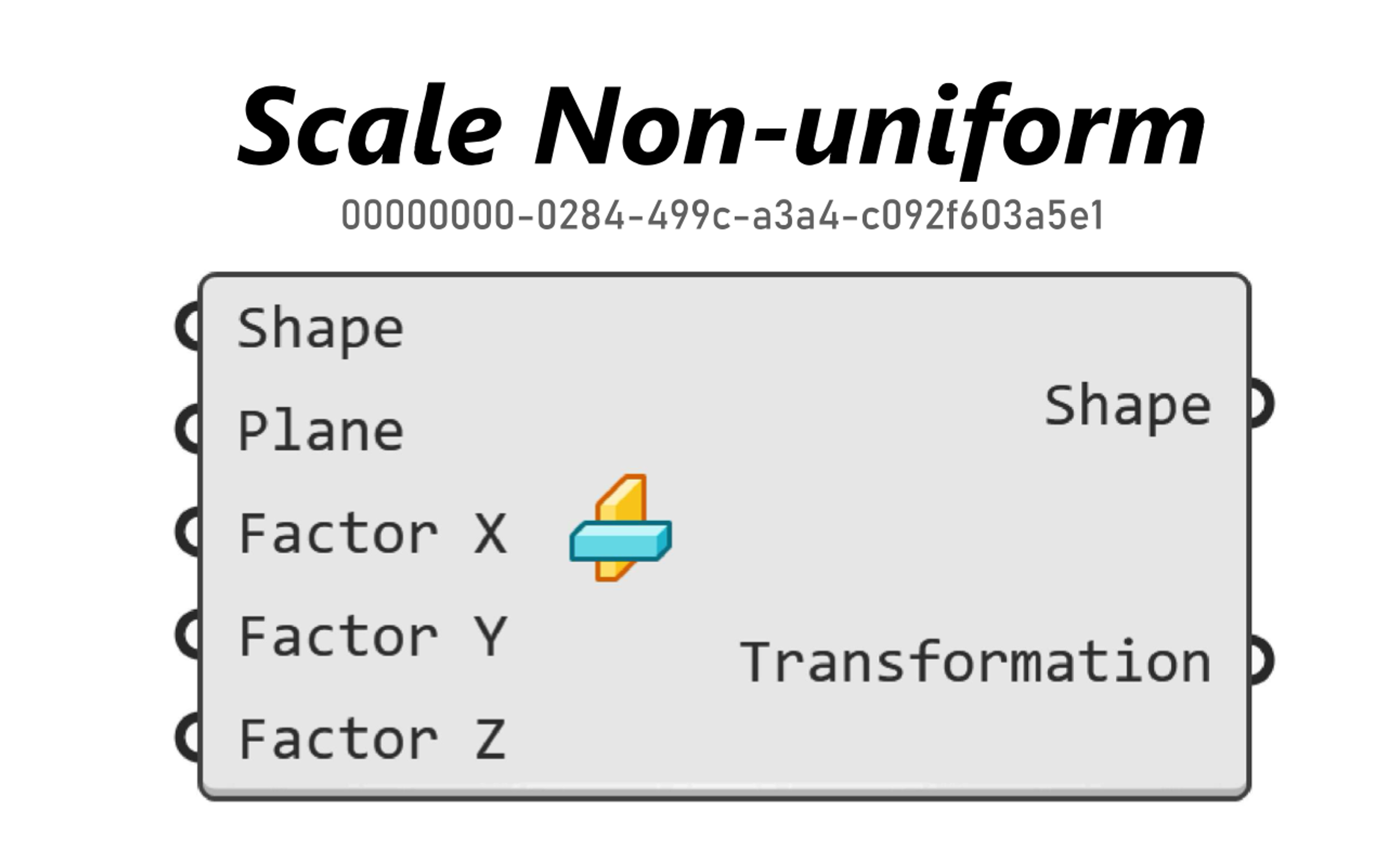This screenshot has width=1400, height=855.
Task: Click the Transformation output label
Action: point(976,662)
